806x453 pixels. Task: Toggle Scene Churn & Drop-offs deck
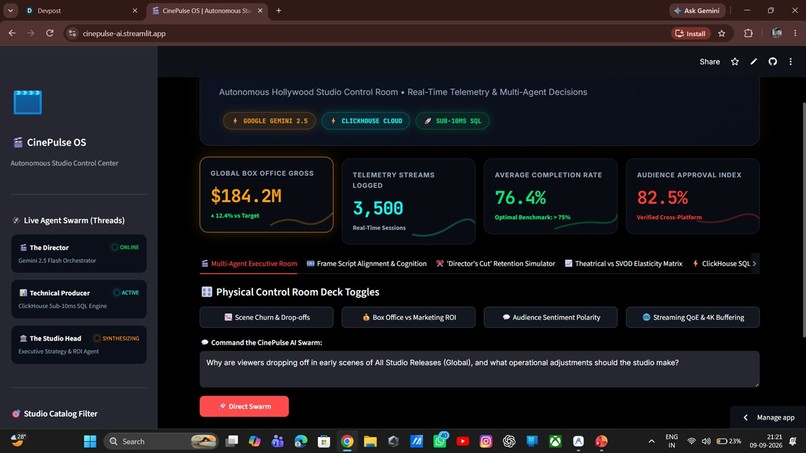pyautogui.click(x=266, y=317)
